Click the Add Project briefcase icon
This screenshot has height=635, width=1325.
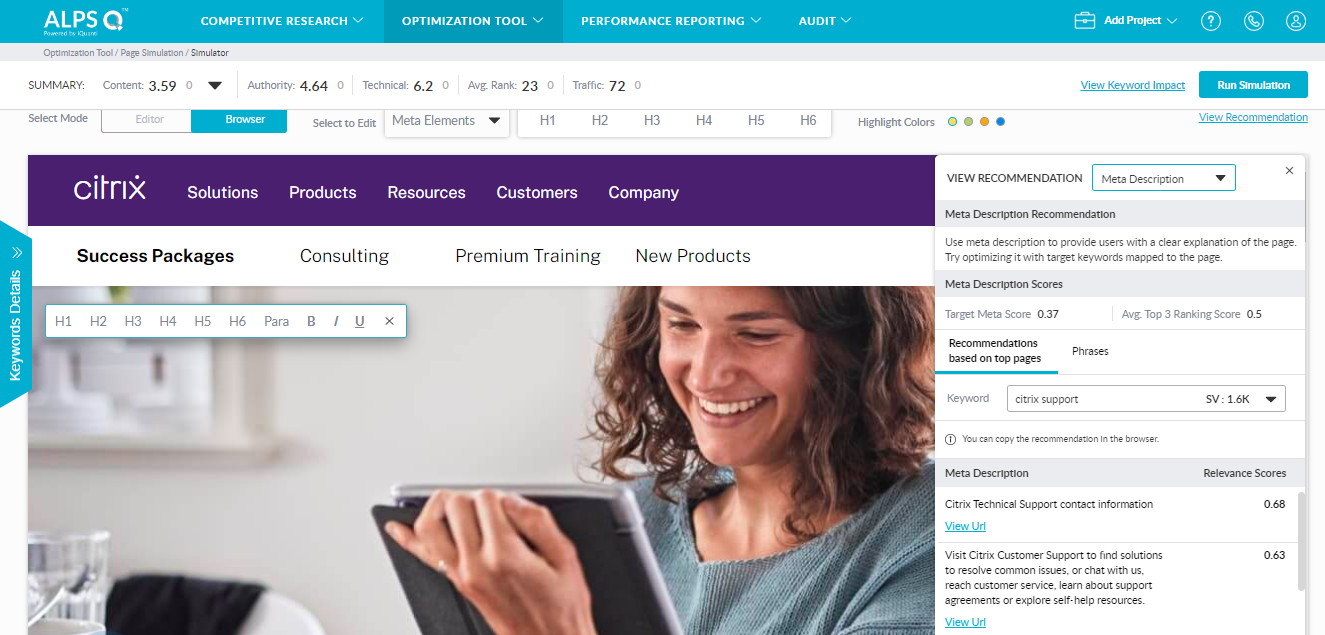click(1085, 21)
